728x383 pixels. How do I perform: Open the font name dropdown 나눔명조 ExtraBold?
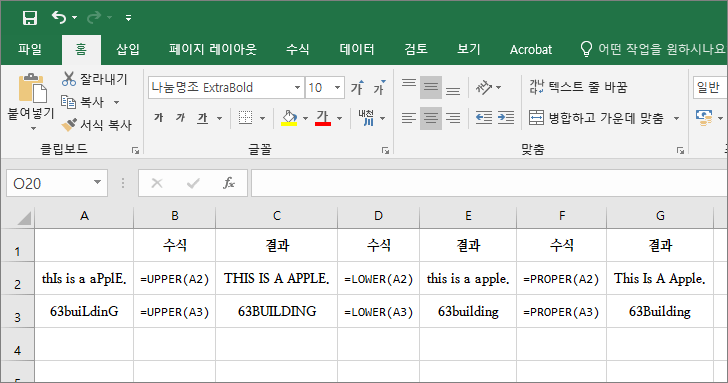[x=297, y=88]
